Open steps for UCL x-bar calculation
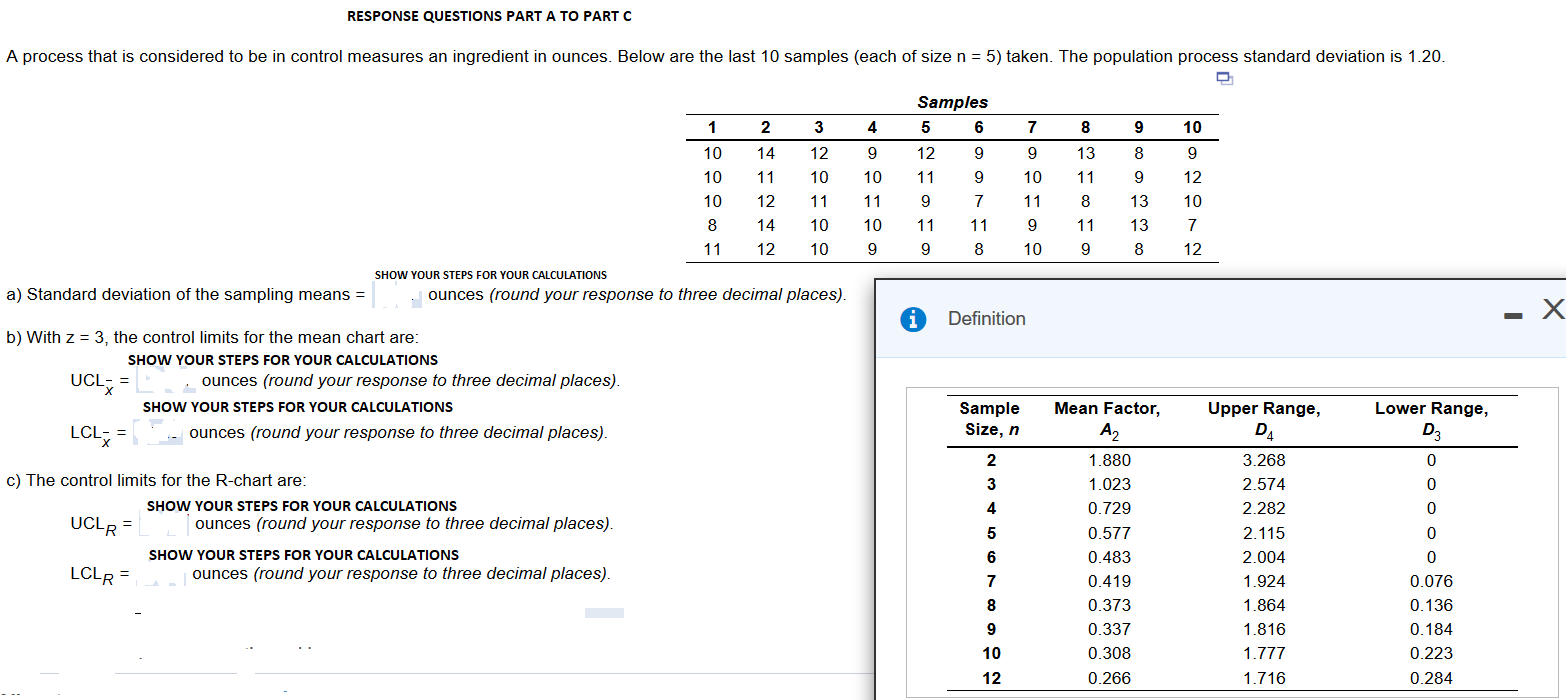The height and width of the screenshot is (700, 1566). coord(282,359)
